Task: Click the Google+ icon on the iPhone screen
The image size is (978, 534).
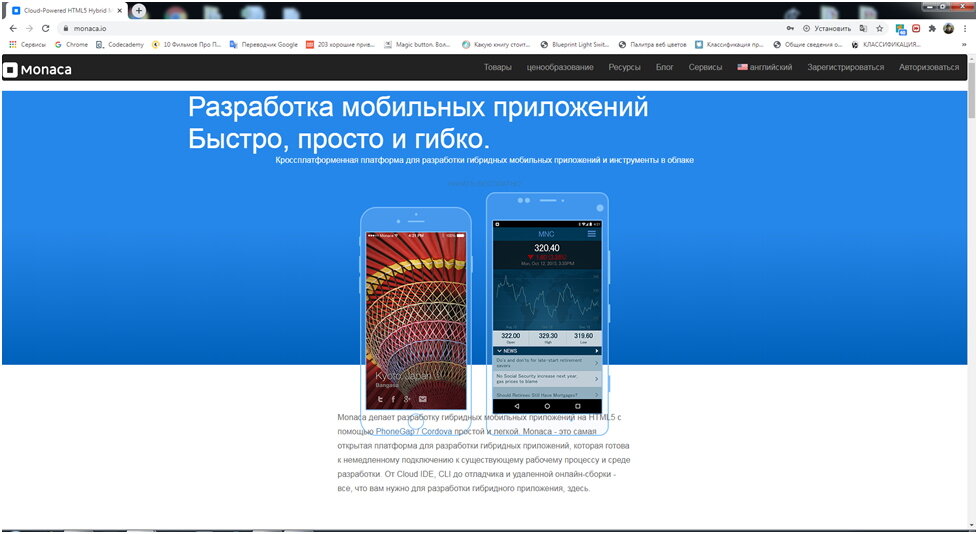Action: (x=407, y=399)
